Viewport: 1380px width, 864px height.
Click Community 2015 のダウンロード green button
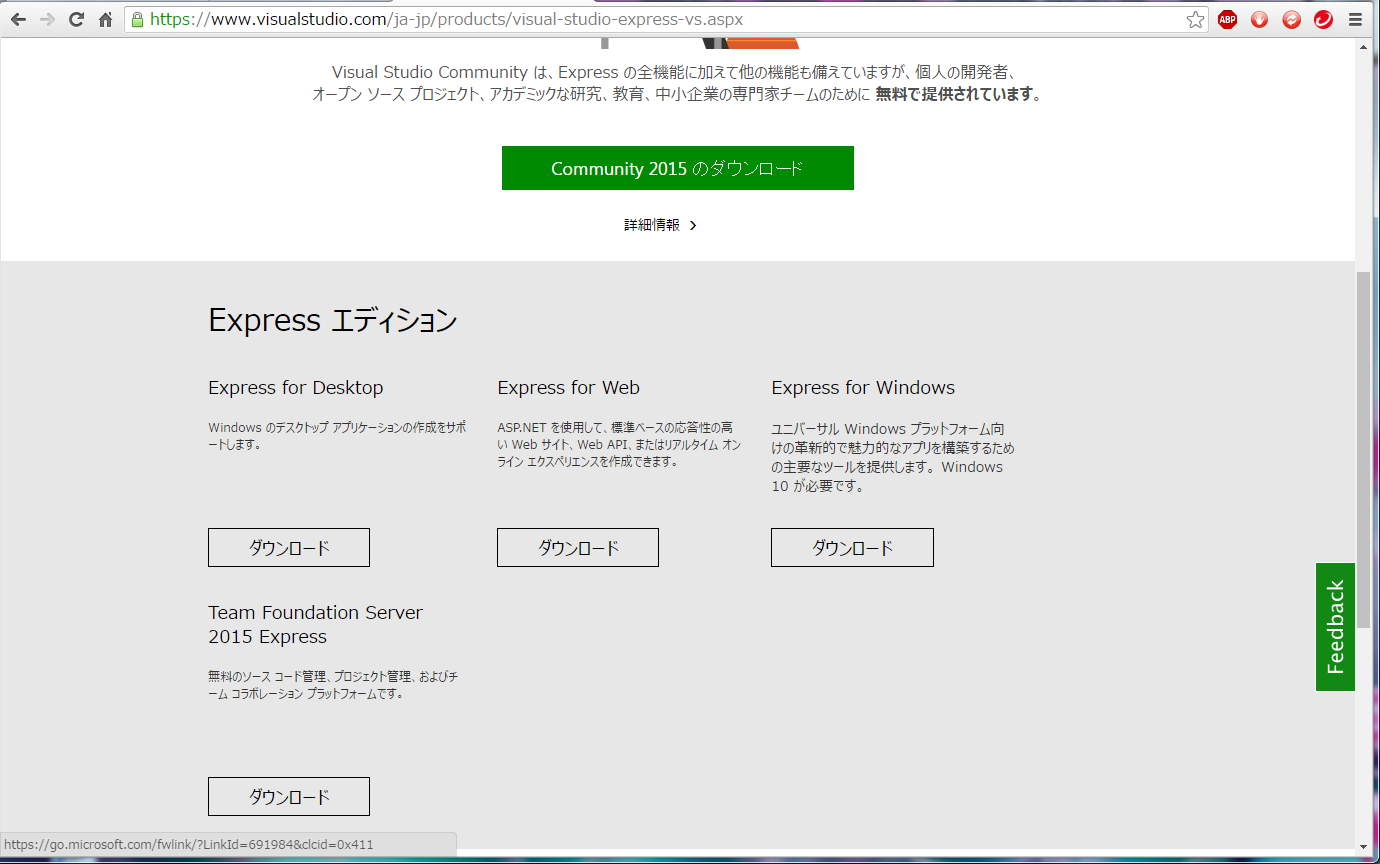pyautogui.click(x=678, y=168)
